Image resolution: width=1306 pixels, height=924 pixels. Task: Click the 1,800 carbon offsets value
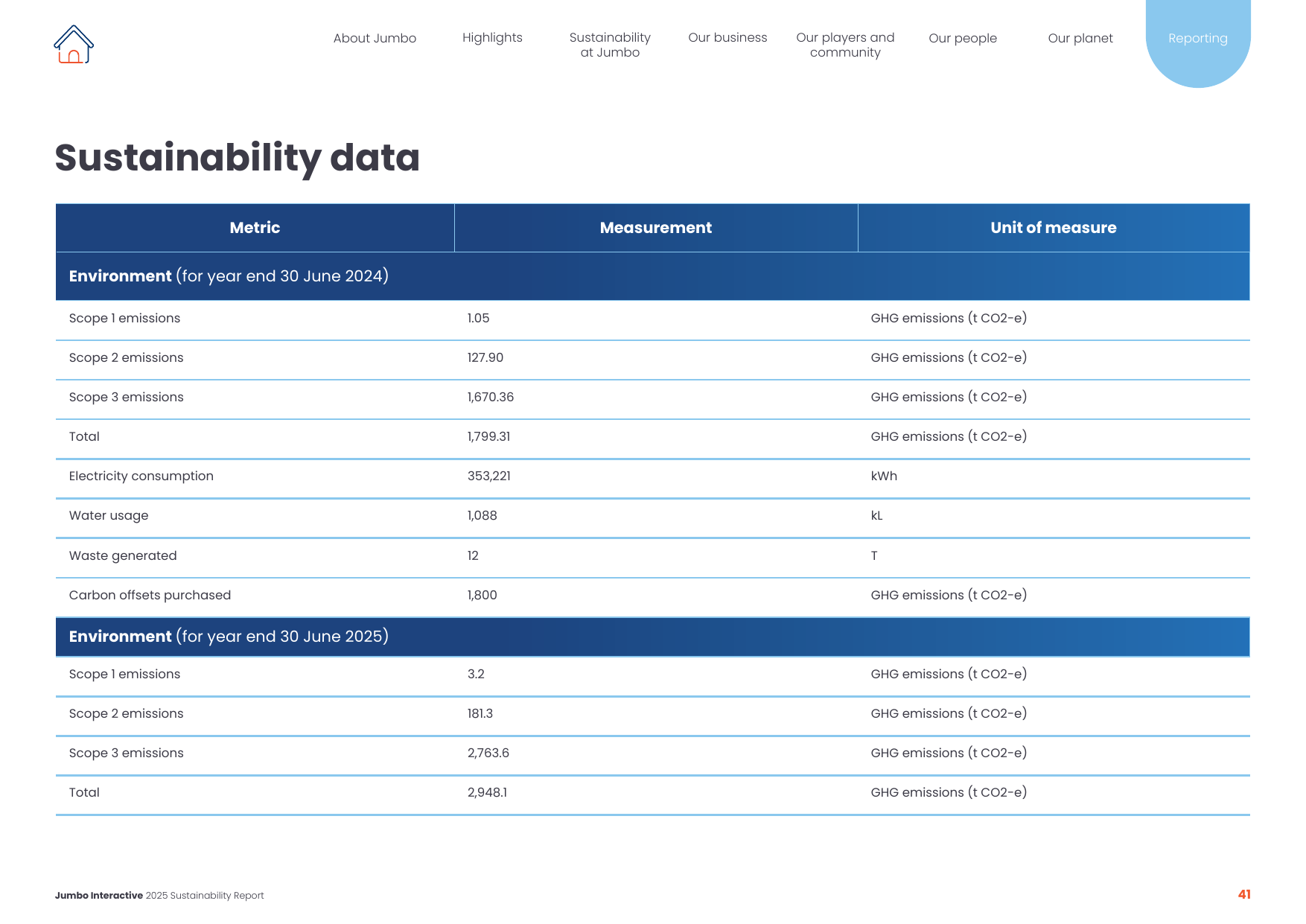[482, 596]
